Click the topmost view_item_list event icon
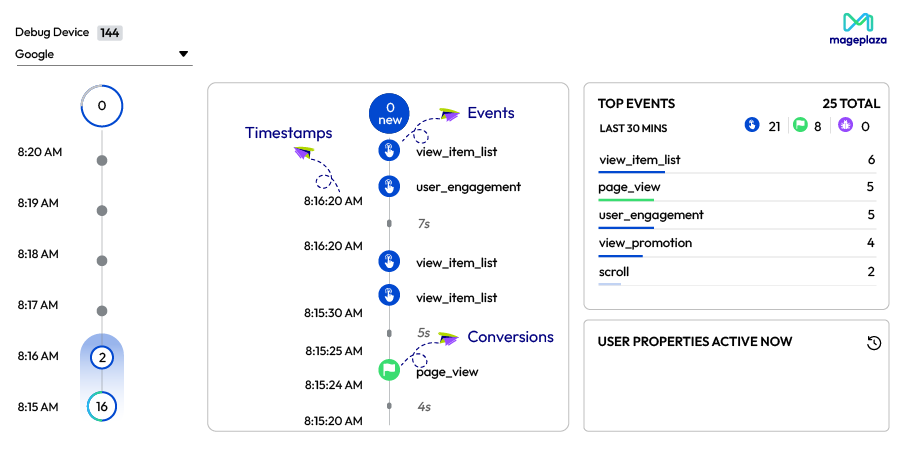This screenshot has height=462, width=906. tap(389, 151)
